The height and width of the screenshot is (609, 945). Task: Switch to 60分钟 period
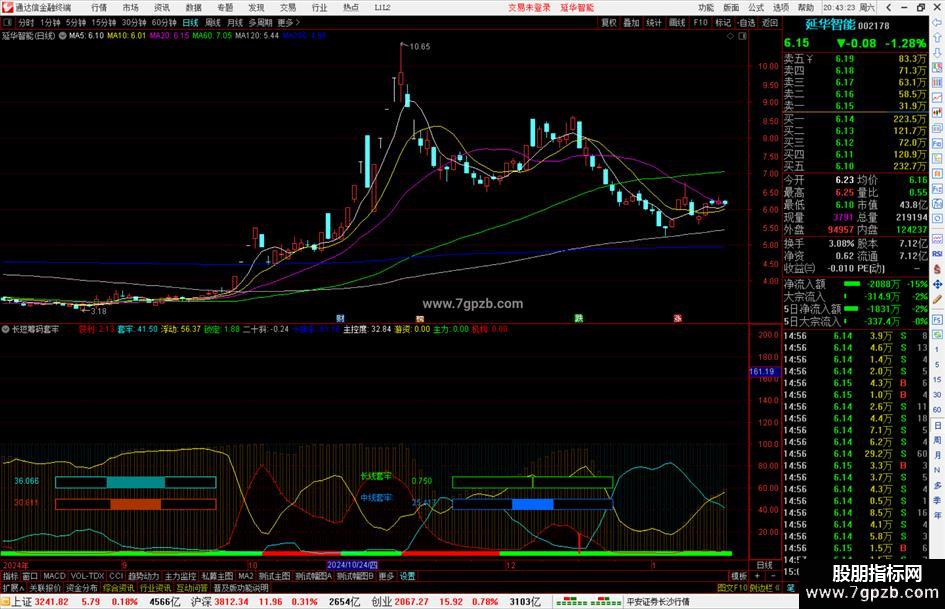(x=164, y=23)
